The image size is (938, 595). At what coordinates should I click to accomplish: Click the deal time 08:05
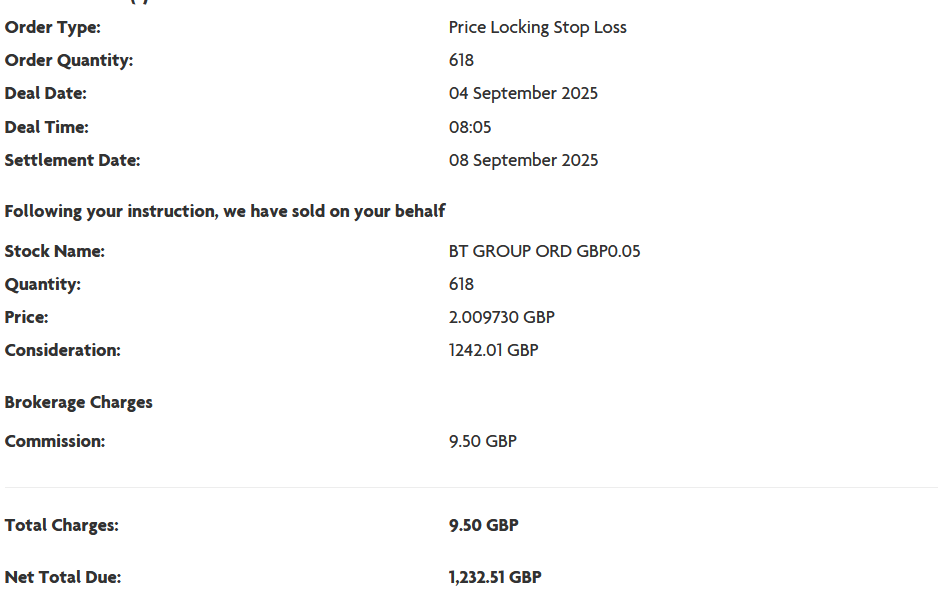click(x=470, y=127)
